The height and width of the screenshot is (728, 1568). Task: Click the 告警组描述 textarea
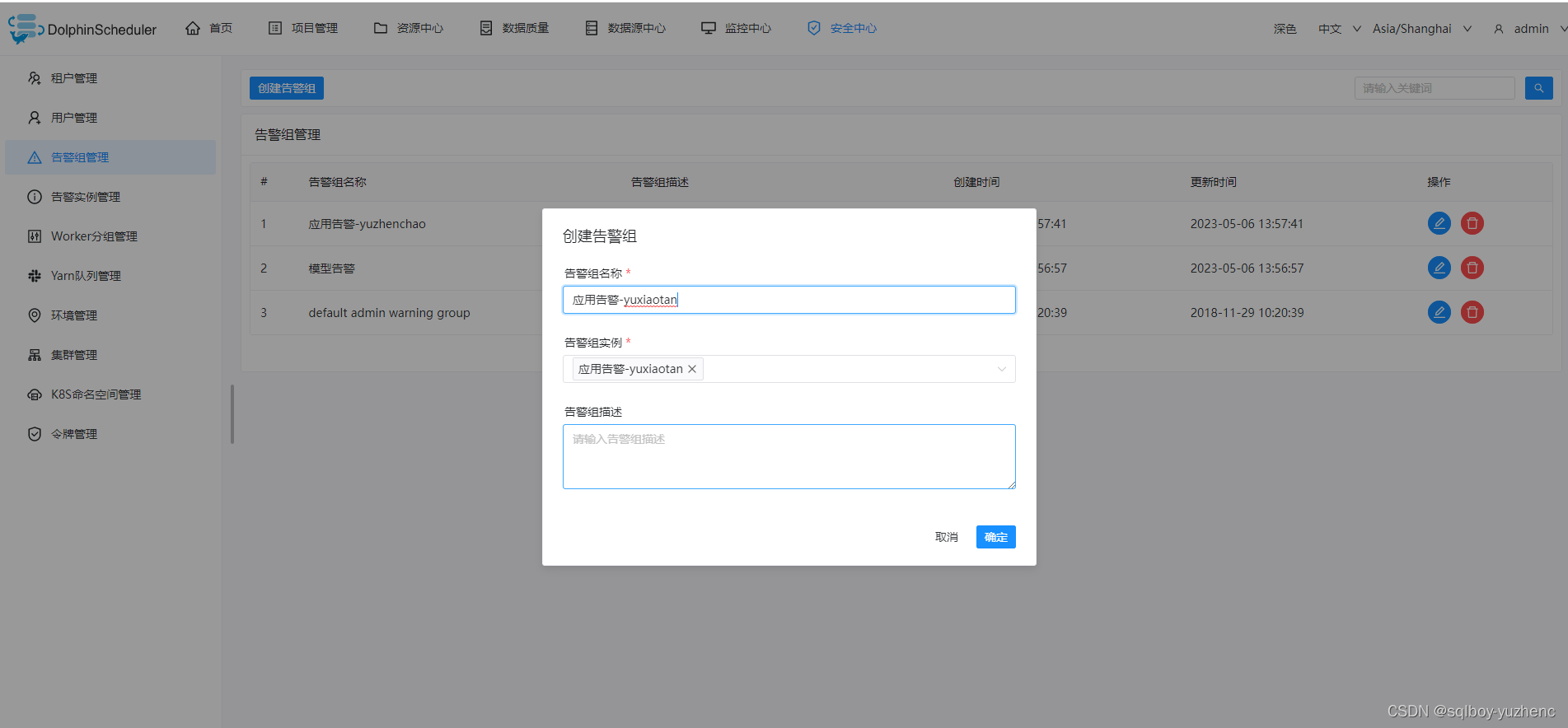[789, 456]
